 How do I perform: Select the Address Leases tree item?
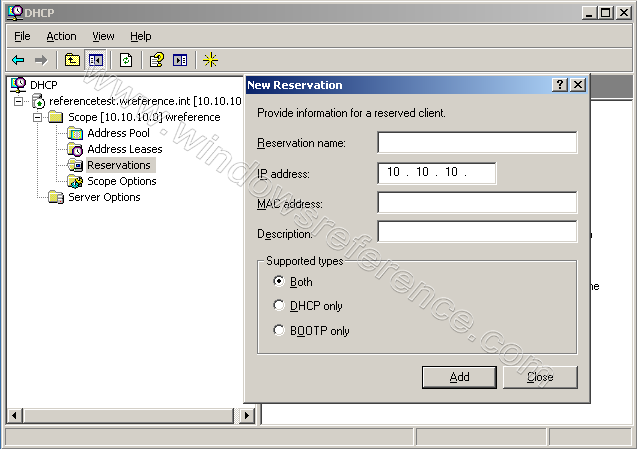125,149
